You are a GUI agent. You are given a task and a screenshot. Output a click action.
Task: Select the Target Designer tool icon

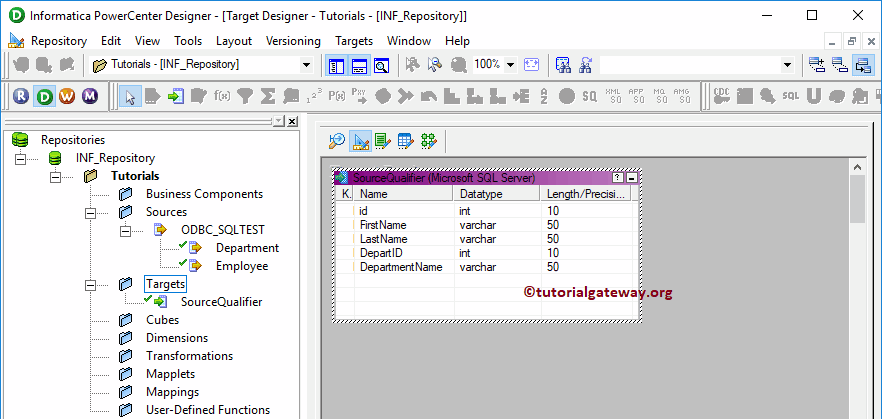tap(360, 141)
